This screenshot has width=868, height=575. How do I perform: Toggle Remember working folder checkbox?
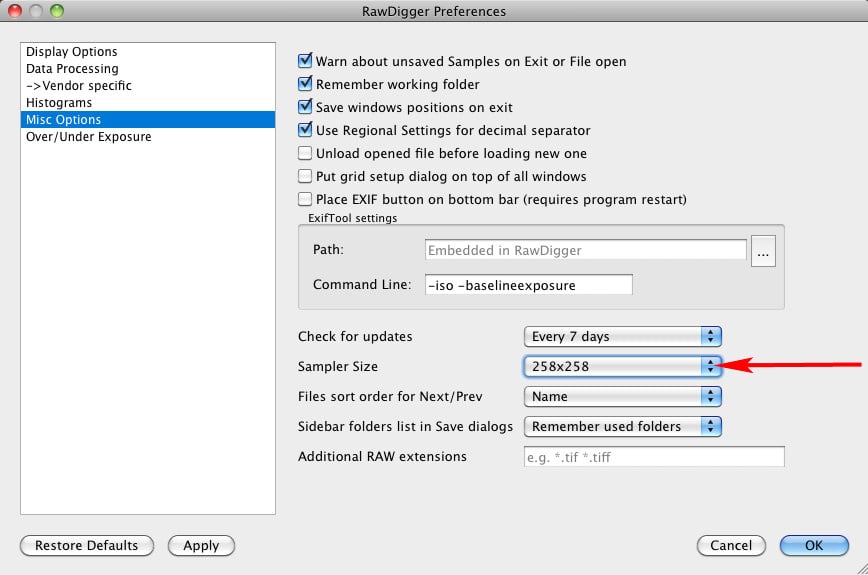point(305,84)
